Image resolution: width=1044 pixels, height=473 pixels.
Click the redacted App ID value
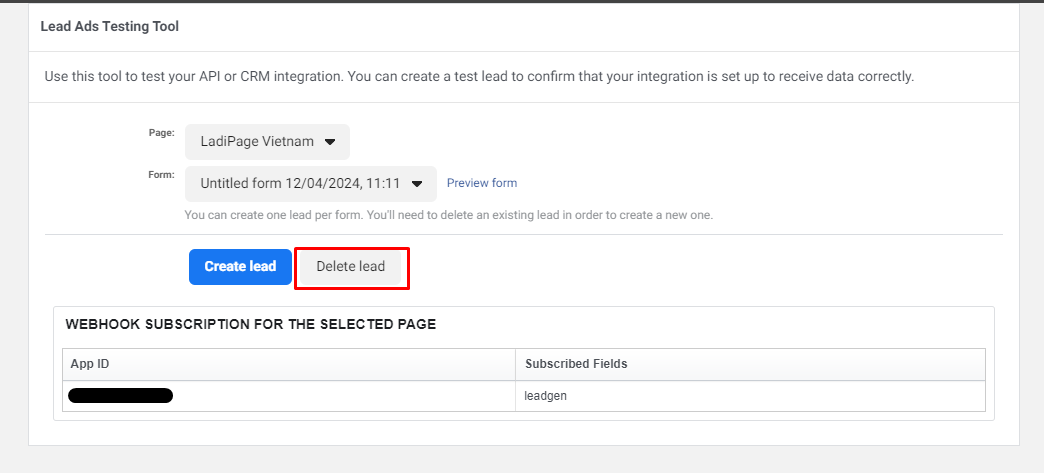[120, 396]
